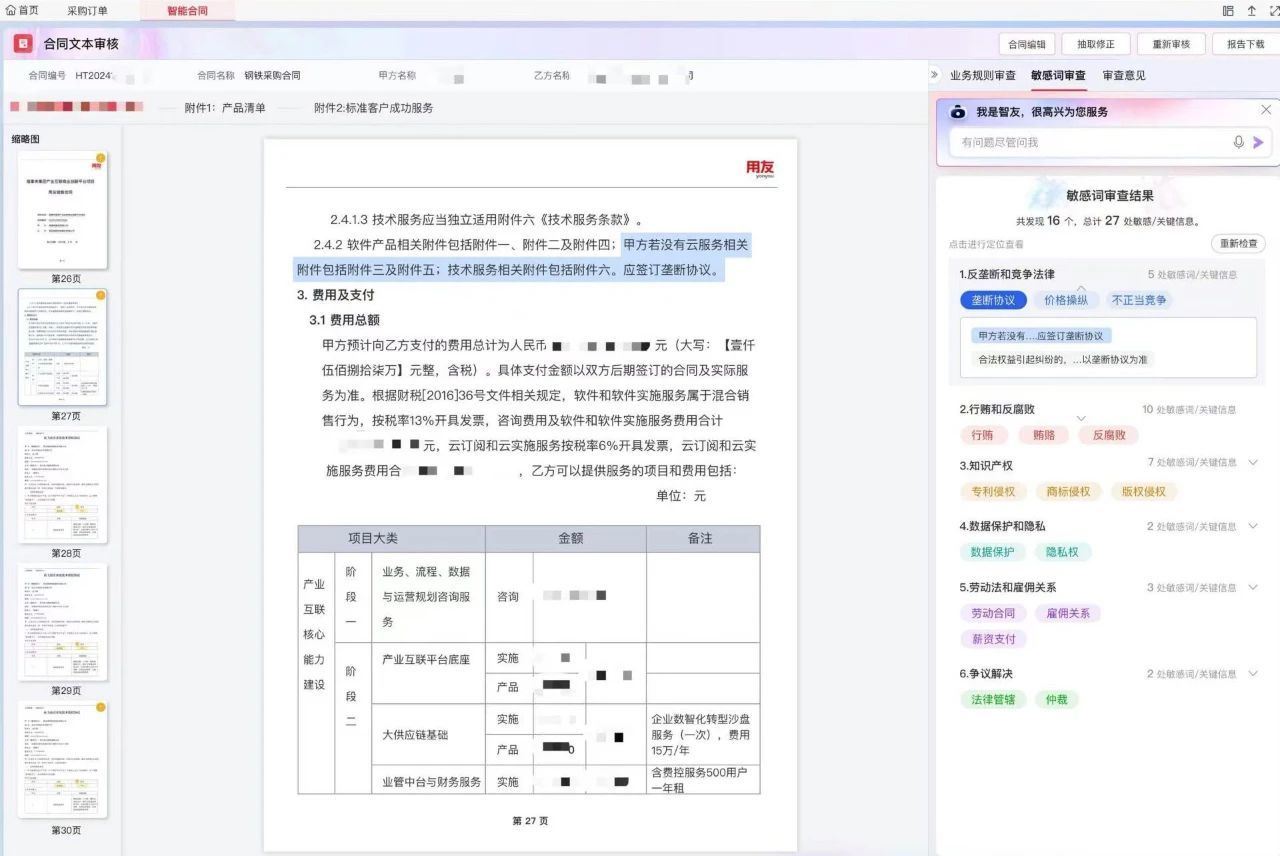Open the 审查意见 tab
The image size is (1280, 856).
(1124, 75)
